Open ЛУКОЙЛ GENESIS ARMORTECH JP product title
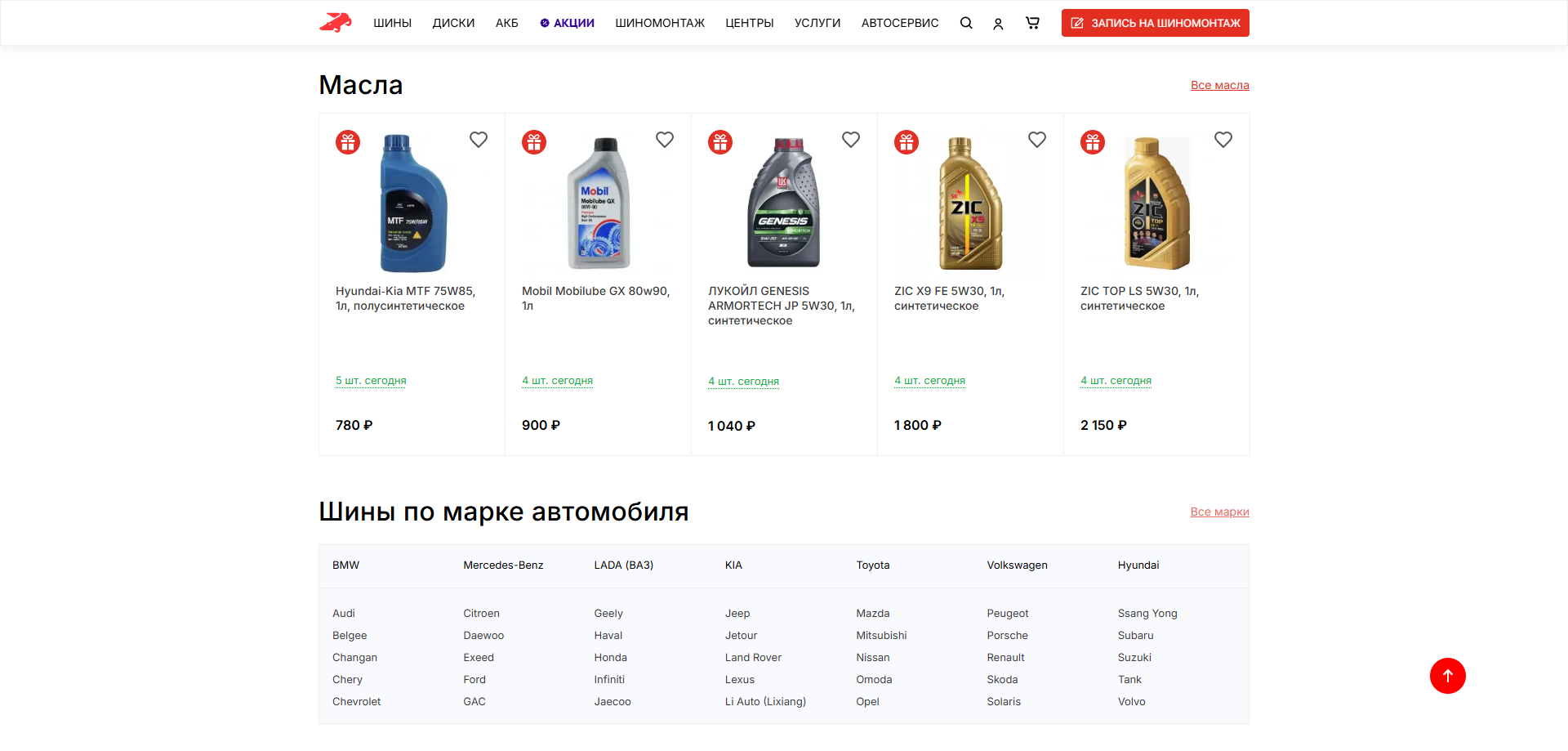The image size is (1568, 751). click(782, 306)
